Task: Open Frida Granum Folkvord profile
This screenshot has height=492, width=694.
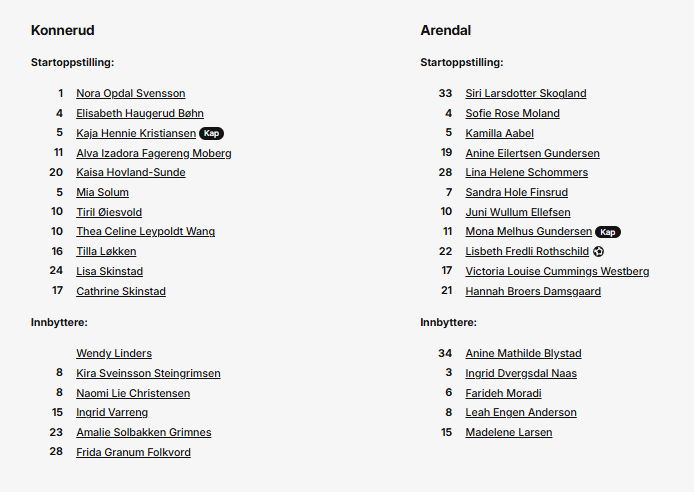Action: pyautogui.click(x=133, y=452)
